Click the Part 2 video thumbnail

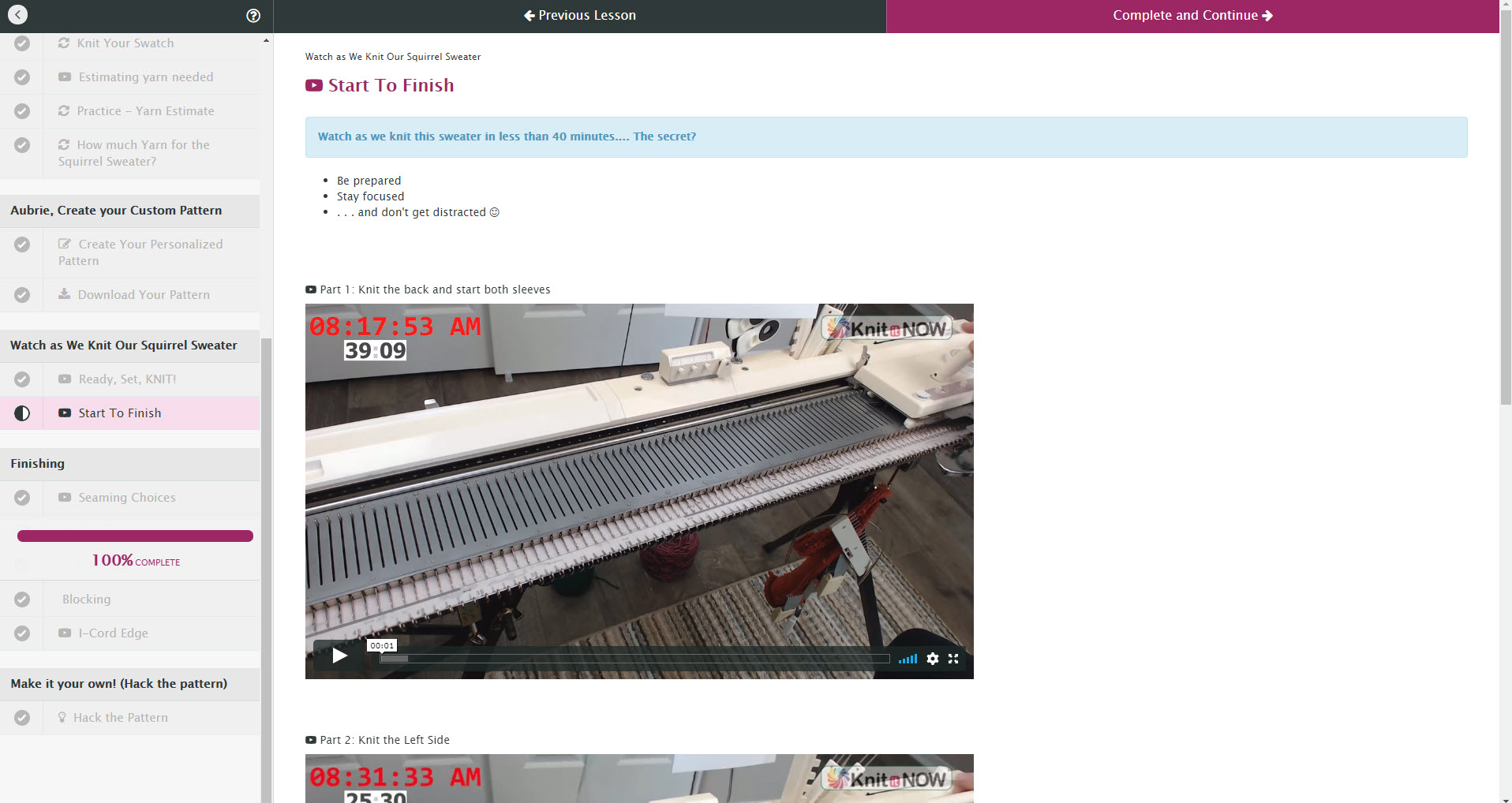(x=639, y=779)
